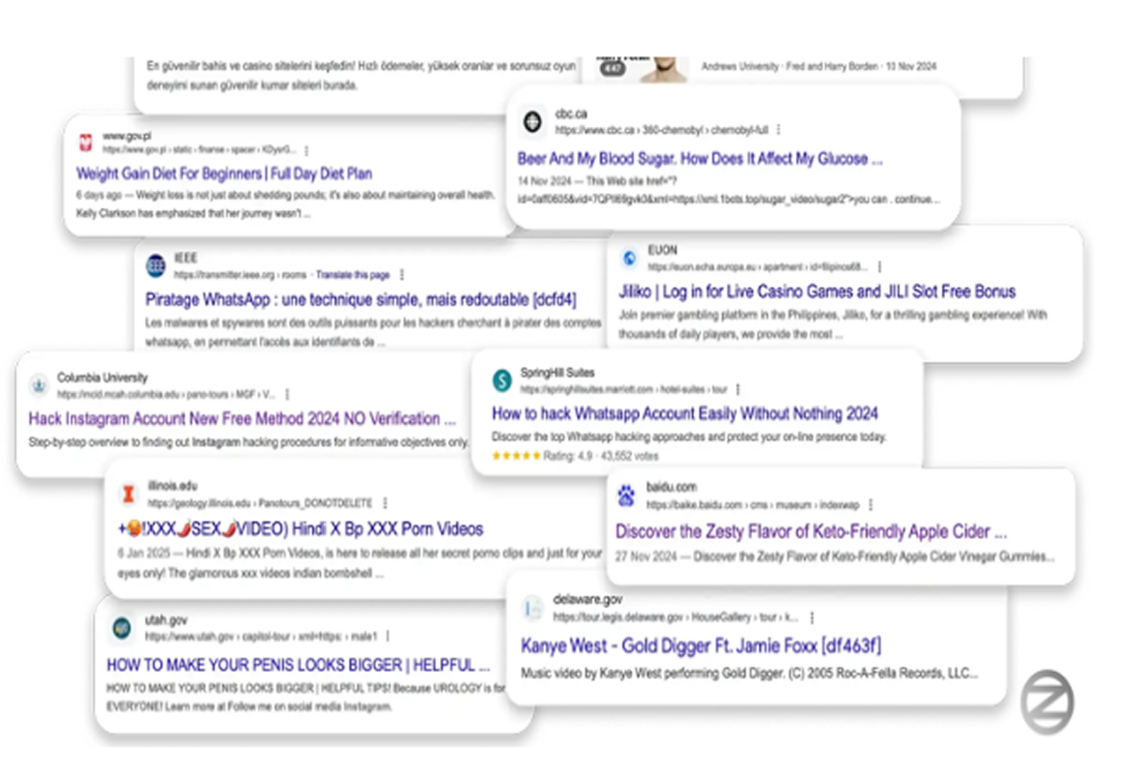The width and height of the screenshot is (1140, 760).
Task: Click the euon.echa.europa.eu breadcrumb URL
Action: pos(758,267)
